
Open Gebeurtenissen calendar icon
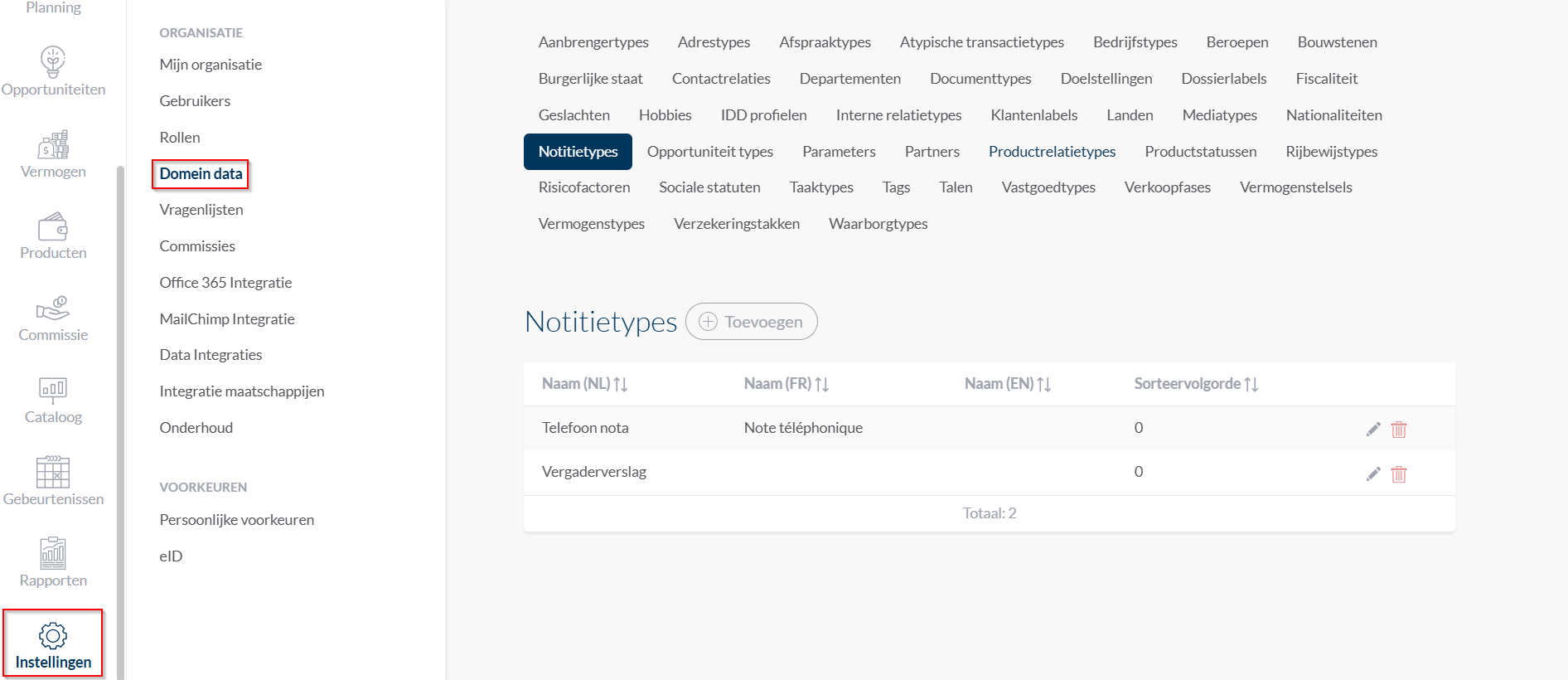pos(53,472)
